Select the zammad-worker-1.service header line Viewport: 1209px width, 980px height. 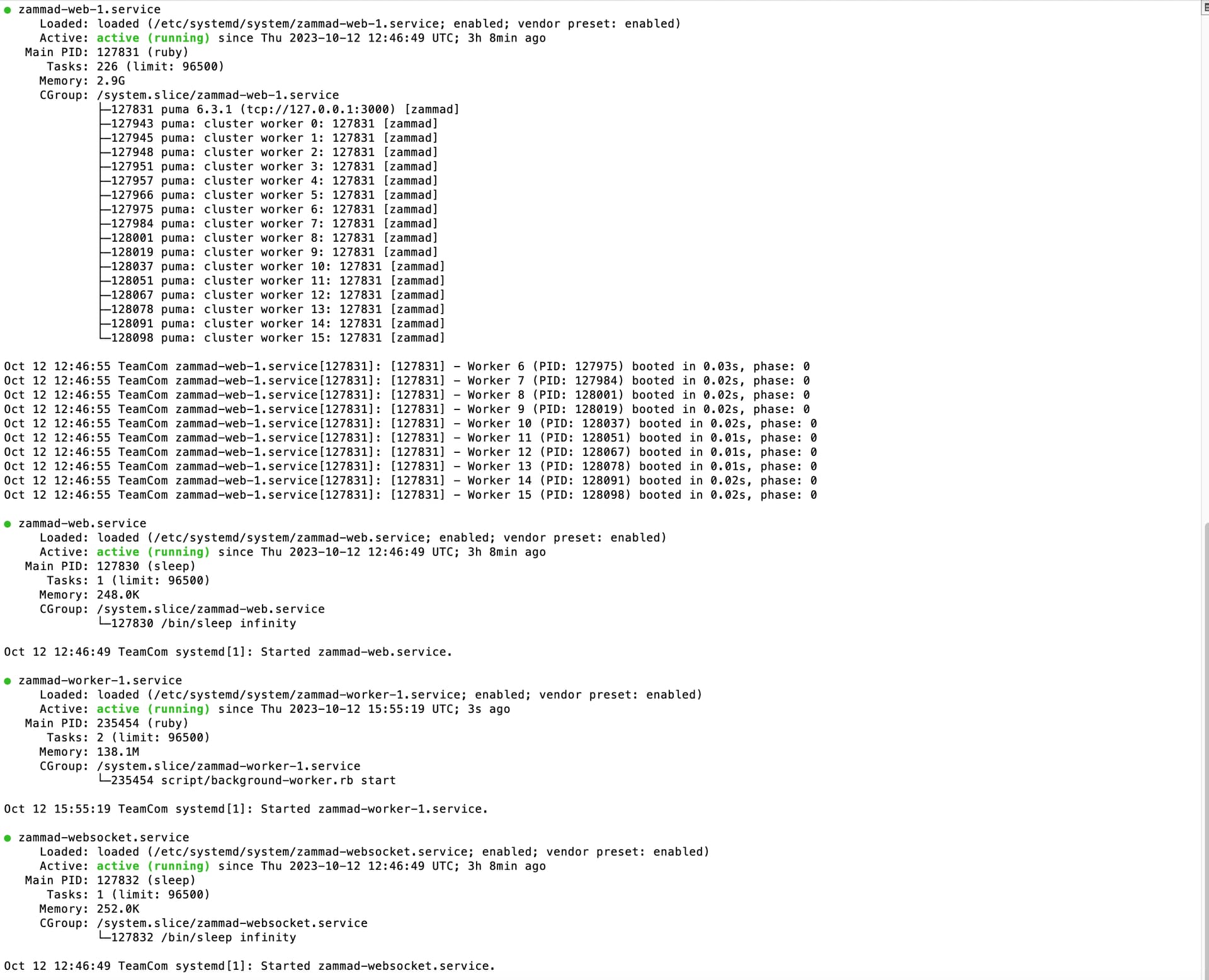[100, 681]
